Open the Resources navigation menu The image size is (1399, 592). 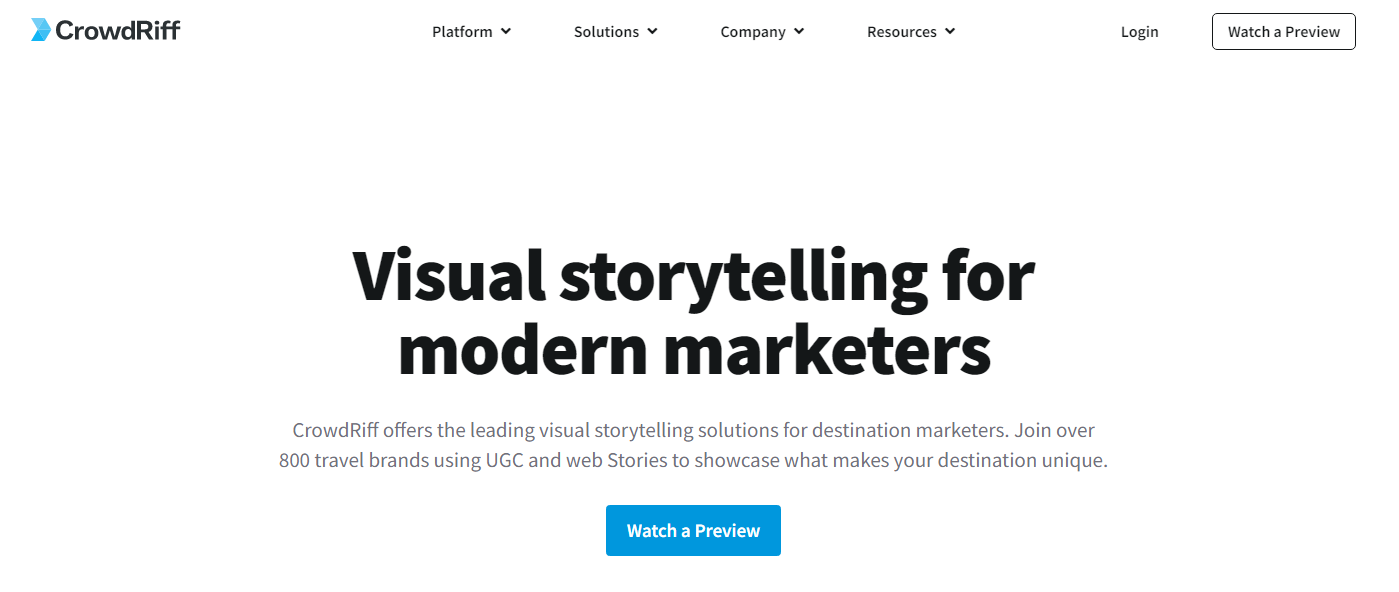pos(902,32)
